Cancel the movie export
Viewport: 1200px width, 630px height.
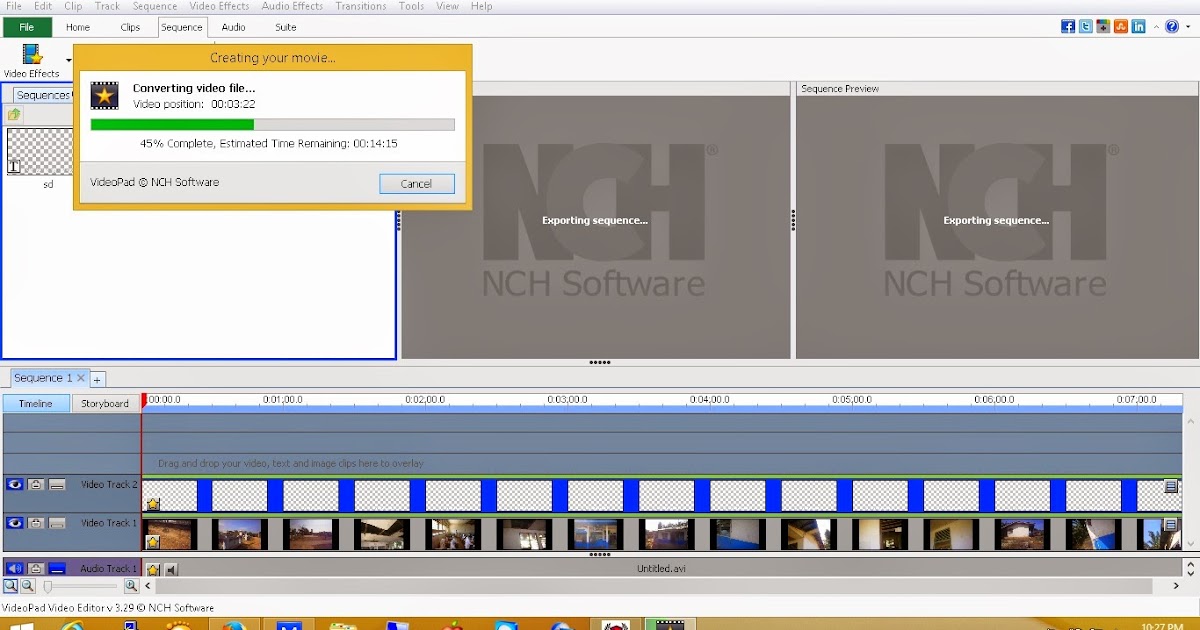[x=416, y=184]
